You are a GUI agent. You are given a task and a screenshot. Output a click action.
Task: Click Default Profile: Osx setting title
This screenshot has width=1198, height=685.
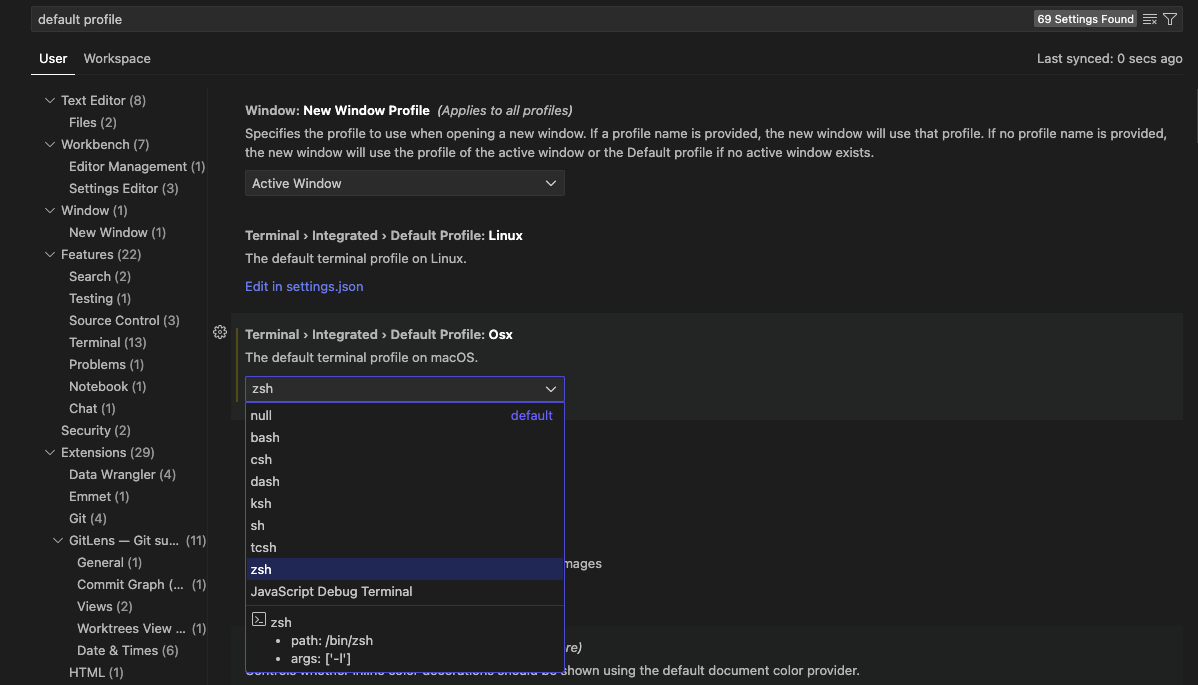pyautogui.click(x=378, y=334)
